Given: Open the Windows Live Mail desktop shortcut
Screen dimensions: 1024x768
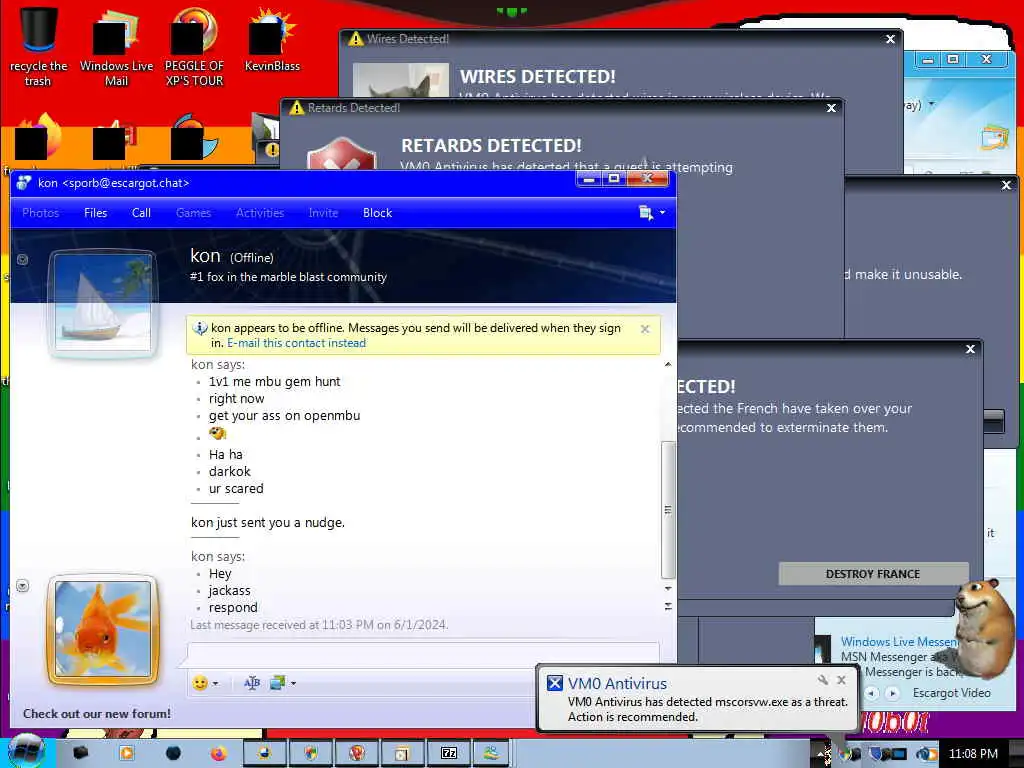Looking at the screenshot, I should [x=116, y=47].
